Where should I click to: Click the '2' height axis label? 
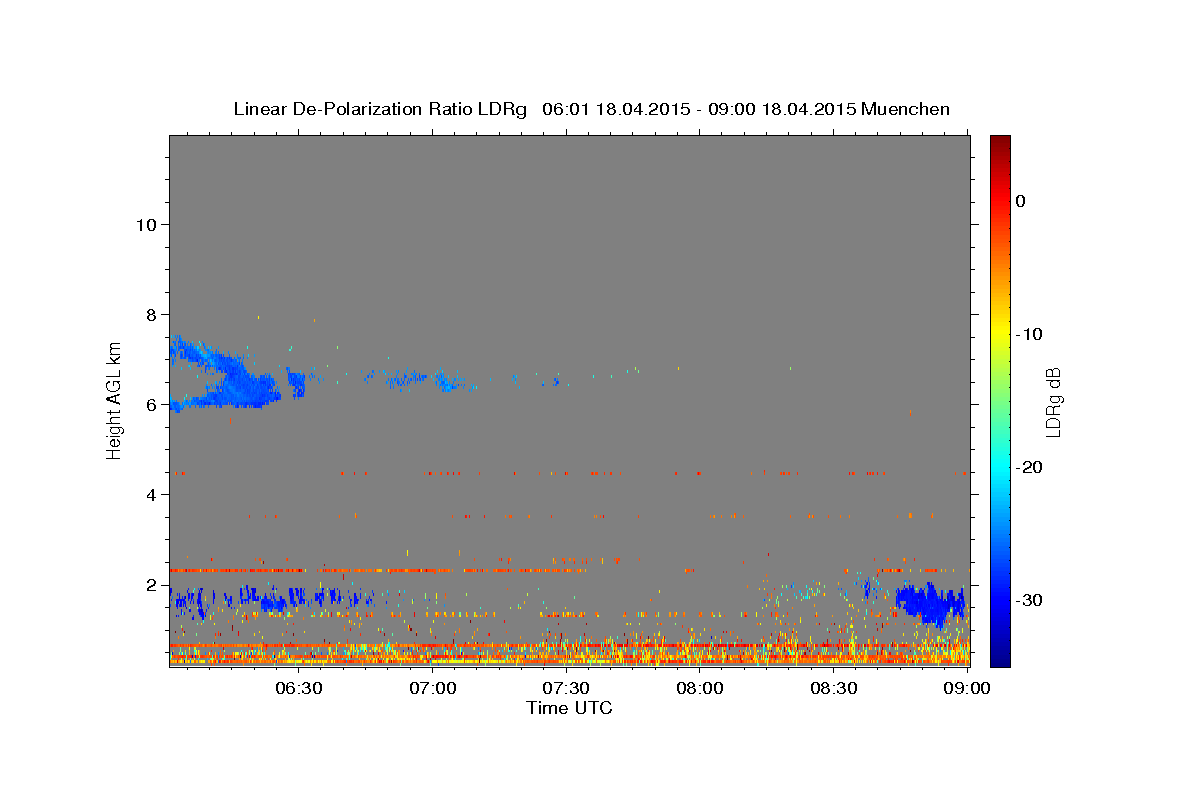pos(151,584)
